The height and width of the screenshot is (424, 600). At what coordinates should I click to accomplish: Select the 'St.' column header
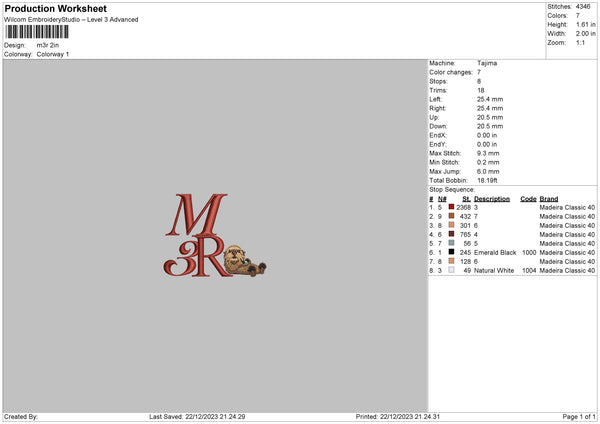(466, 199)
